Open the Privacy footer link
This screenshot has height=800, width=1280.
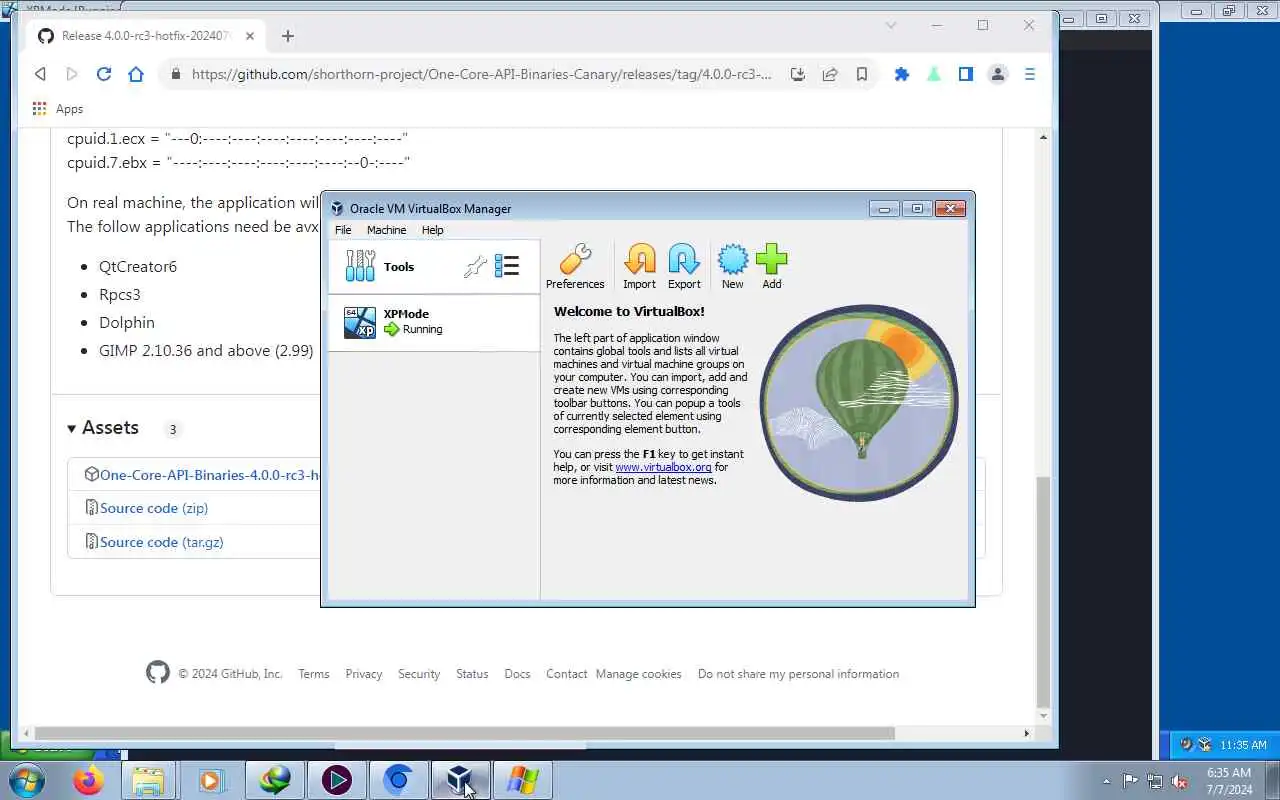coord(364,674)
